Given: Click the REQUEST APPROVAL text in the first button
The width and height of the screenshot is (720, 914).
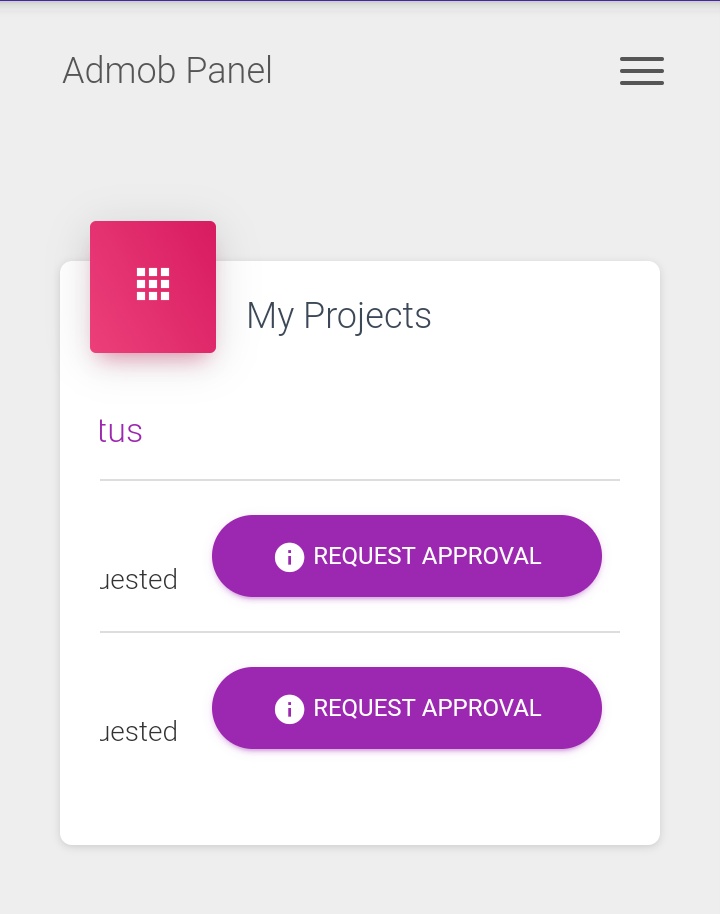Looking at the screenshot, I should click(x=427, y=556).
